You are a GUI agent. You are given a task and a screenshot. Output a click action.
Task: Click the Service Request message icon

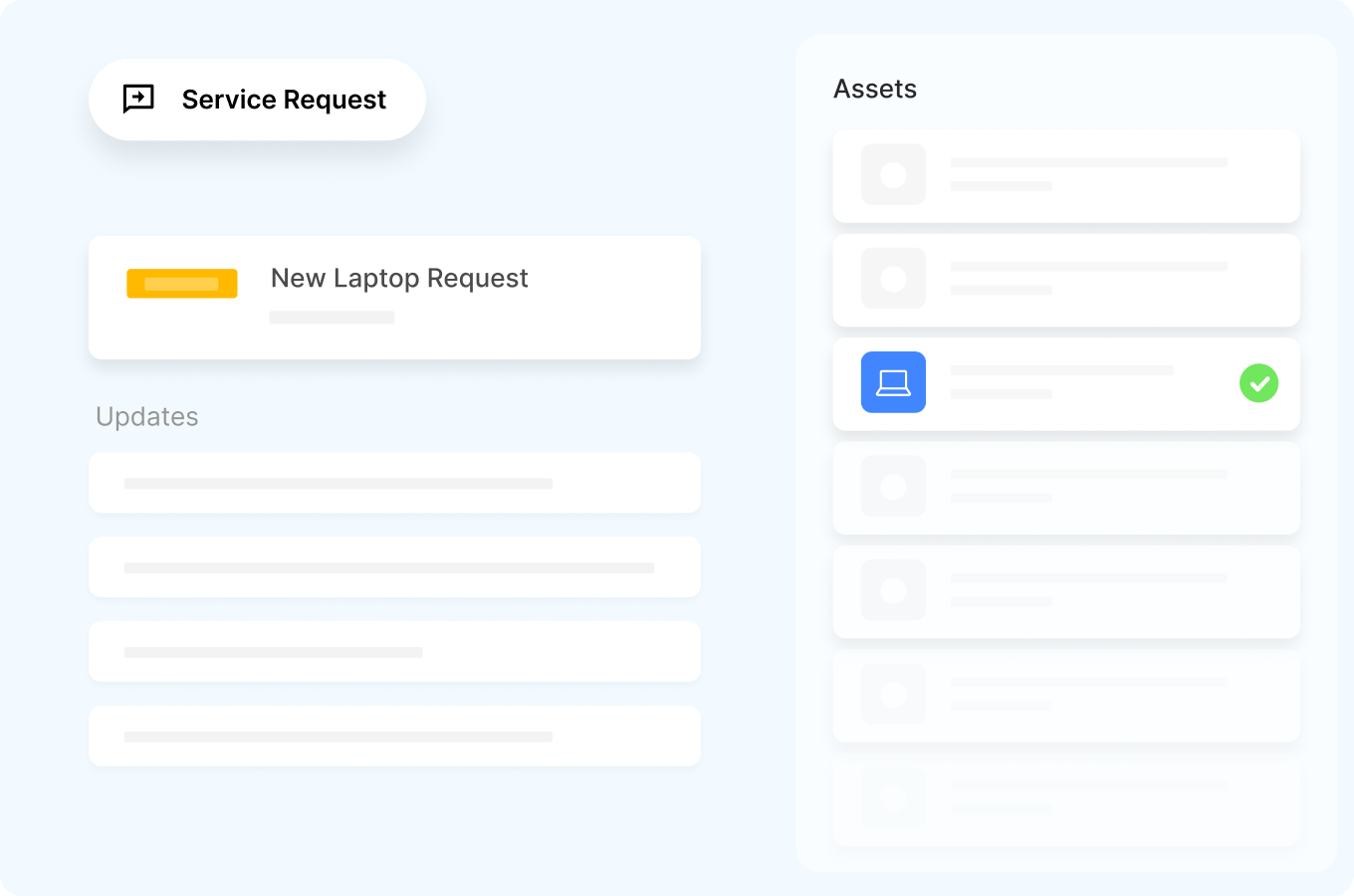[138, 99]
